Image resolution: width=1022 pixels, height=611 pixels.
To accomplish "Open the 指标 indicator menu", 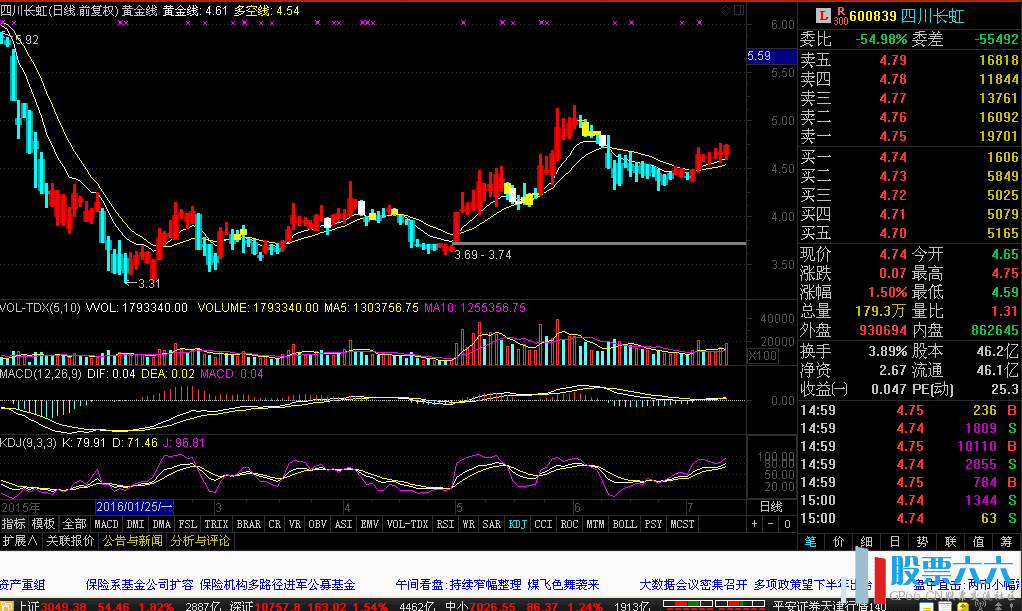I will click(x=14, y=524).
